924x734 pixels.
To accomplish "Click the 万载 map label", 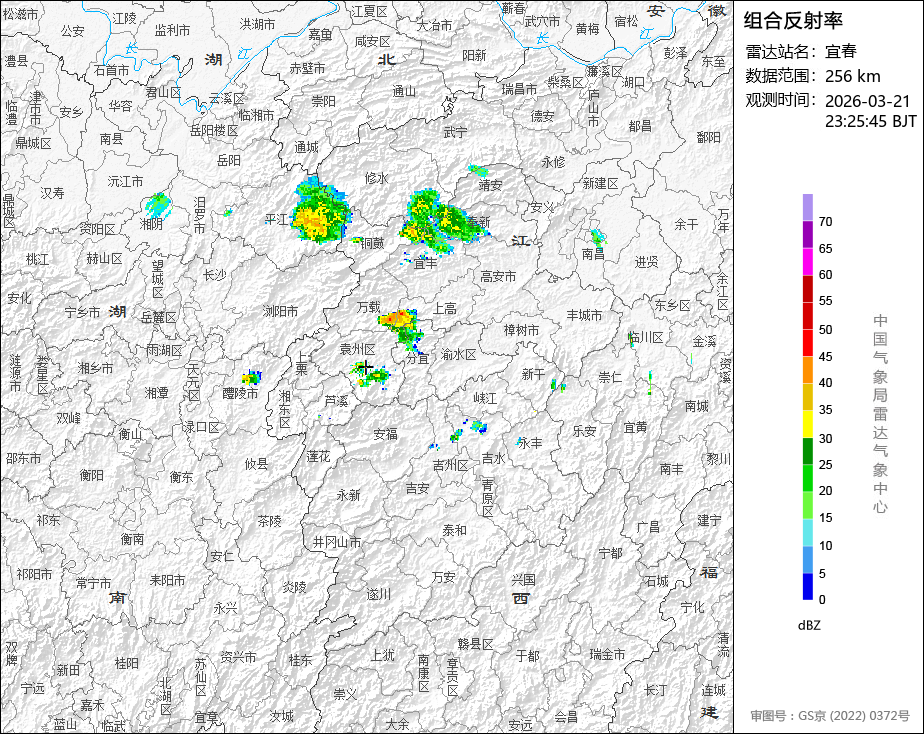I will (x=369, y=307).
